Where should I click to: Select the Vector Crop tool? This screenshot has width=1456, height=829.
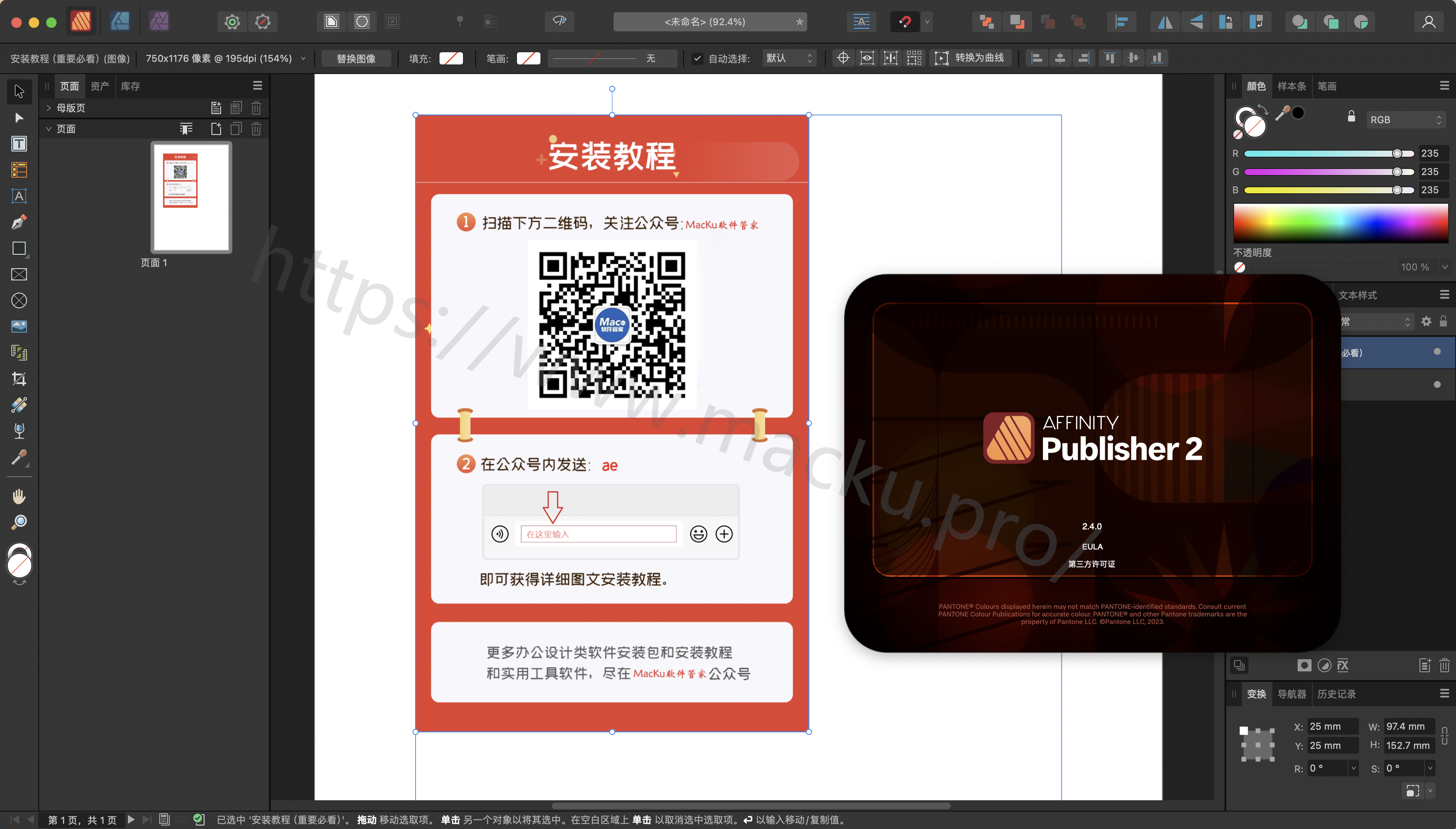coord(19,379)
